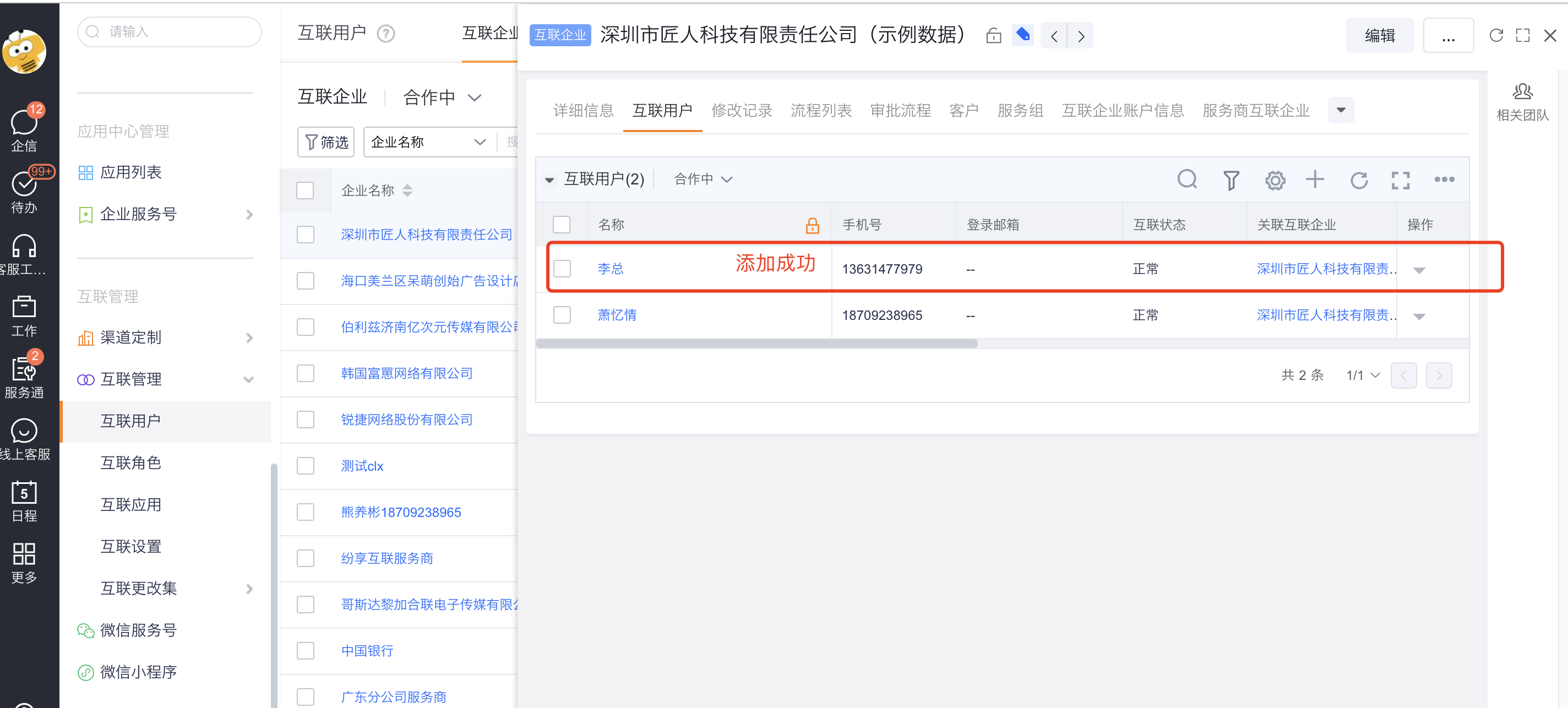Click the header ellipsis more button
The height and width of the screenshot is (708, 1568).
[x=1448, y=36]
